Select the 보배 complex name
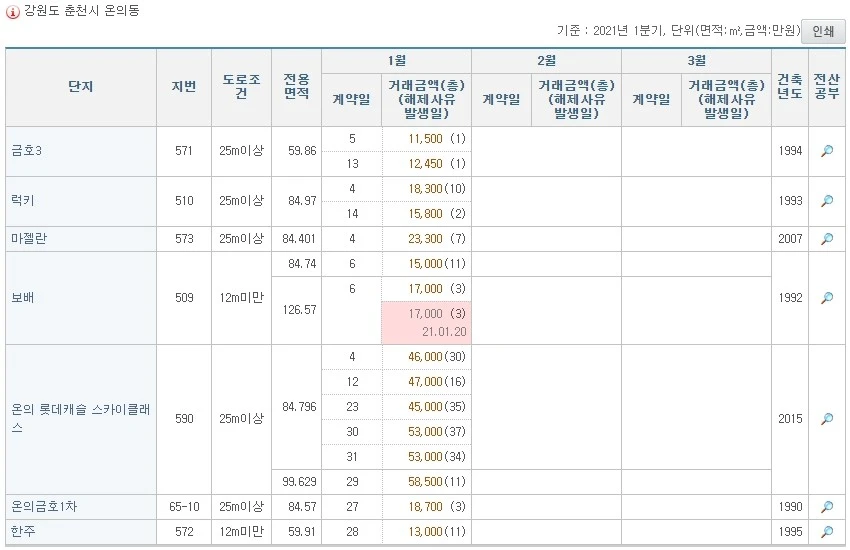Viewport: 850px width, 550px height. tap(23, 297)
